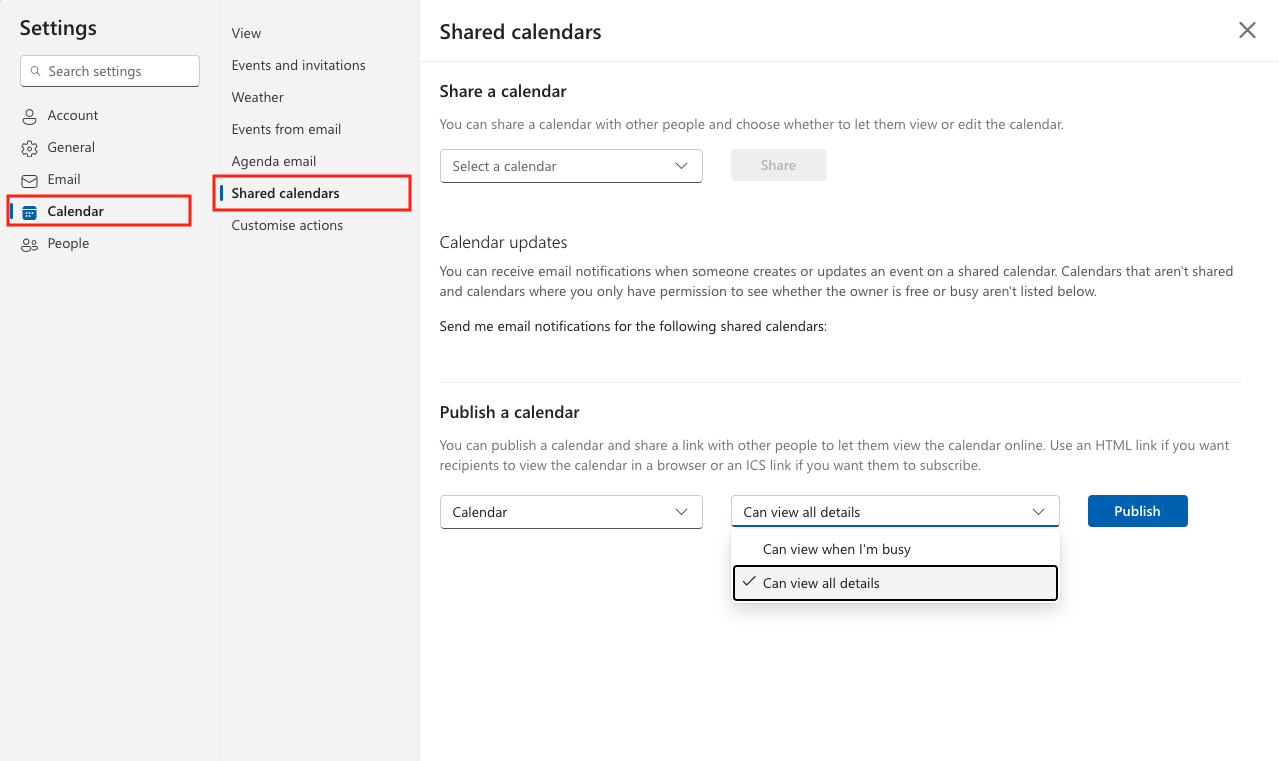Click the Share a calendar heading
This screenshot has height=761, width=1279.
503,91
